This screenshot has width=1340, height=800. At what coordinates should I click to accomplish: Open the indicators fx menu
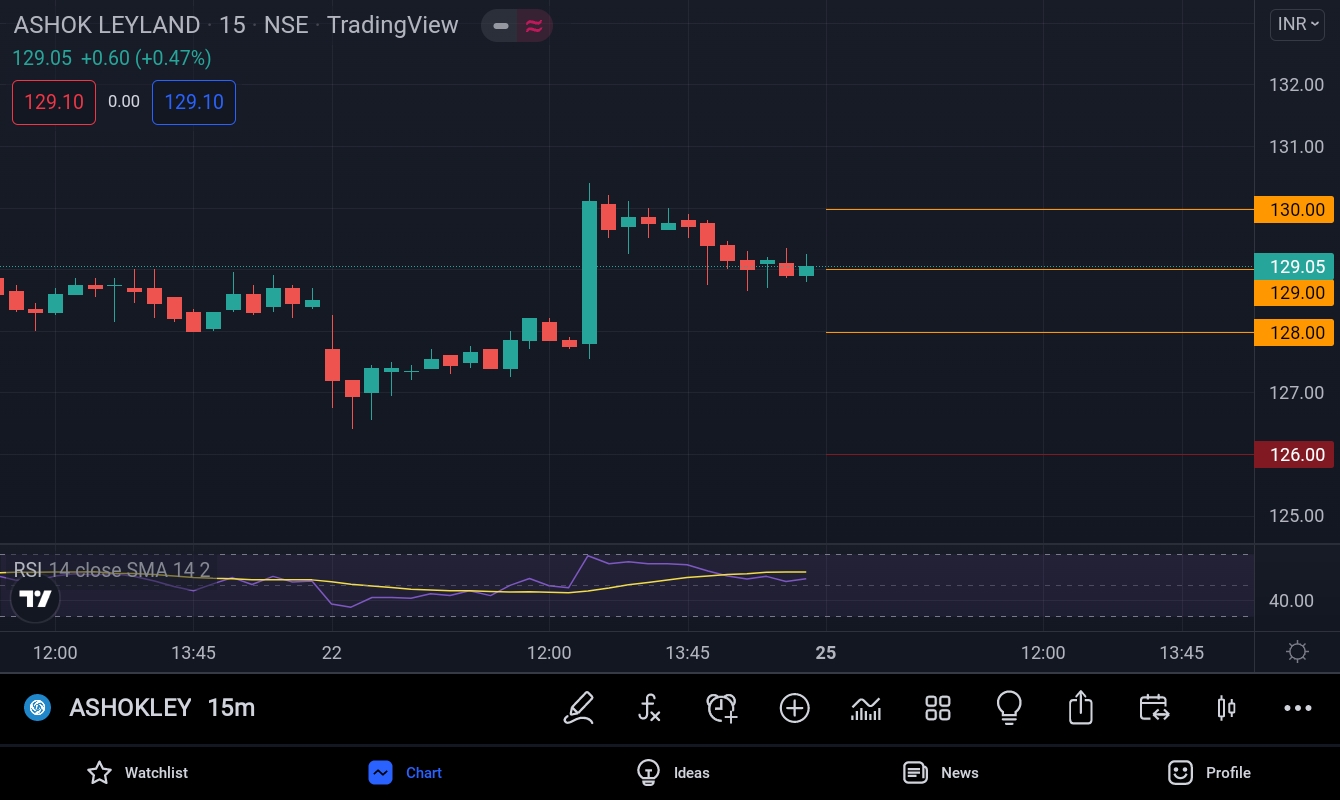650,708
